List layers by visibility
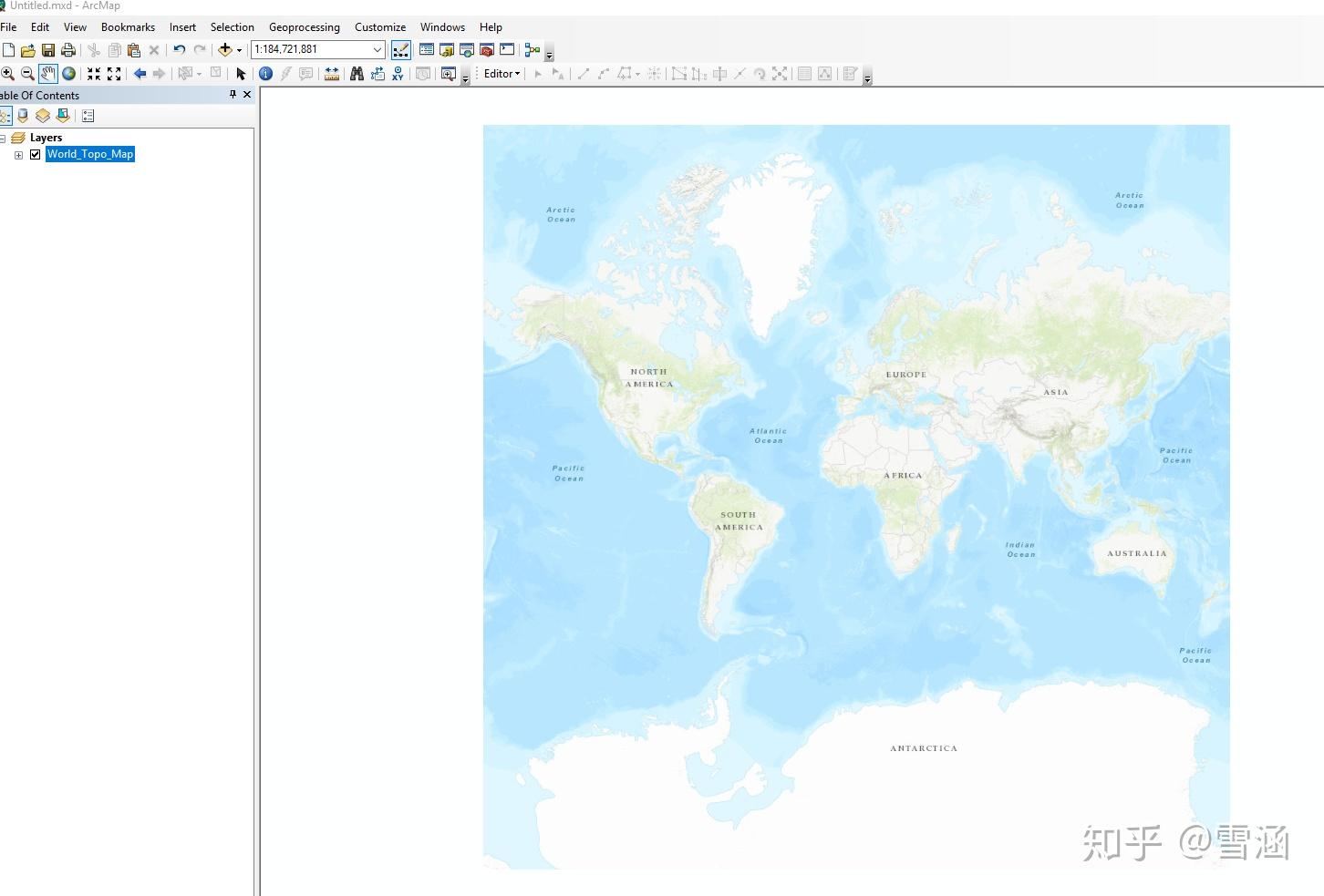 tap(43, 116)
